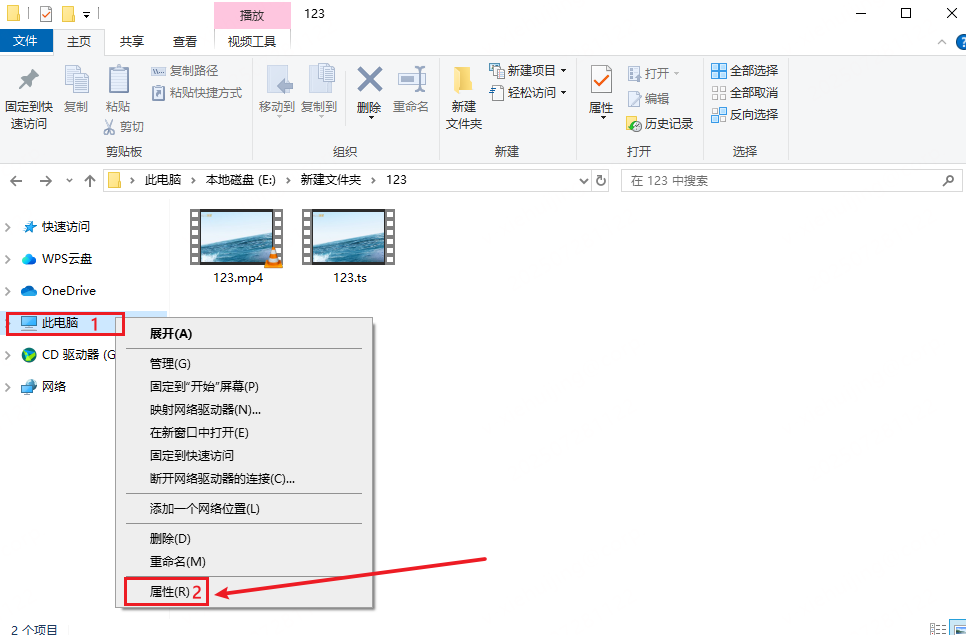Click the Pin to Quick Access icon
Image resolution: width=966 pixels, height=635 pixels.
(x=28, y=80)
